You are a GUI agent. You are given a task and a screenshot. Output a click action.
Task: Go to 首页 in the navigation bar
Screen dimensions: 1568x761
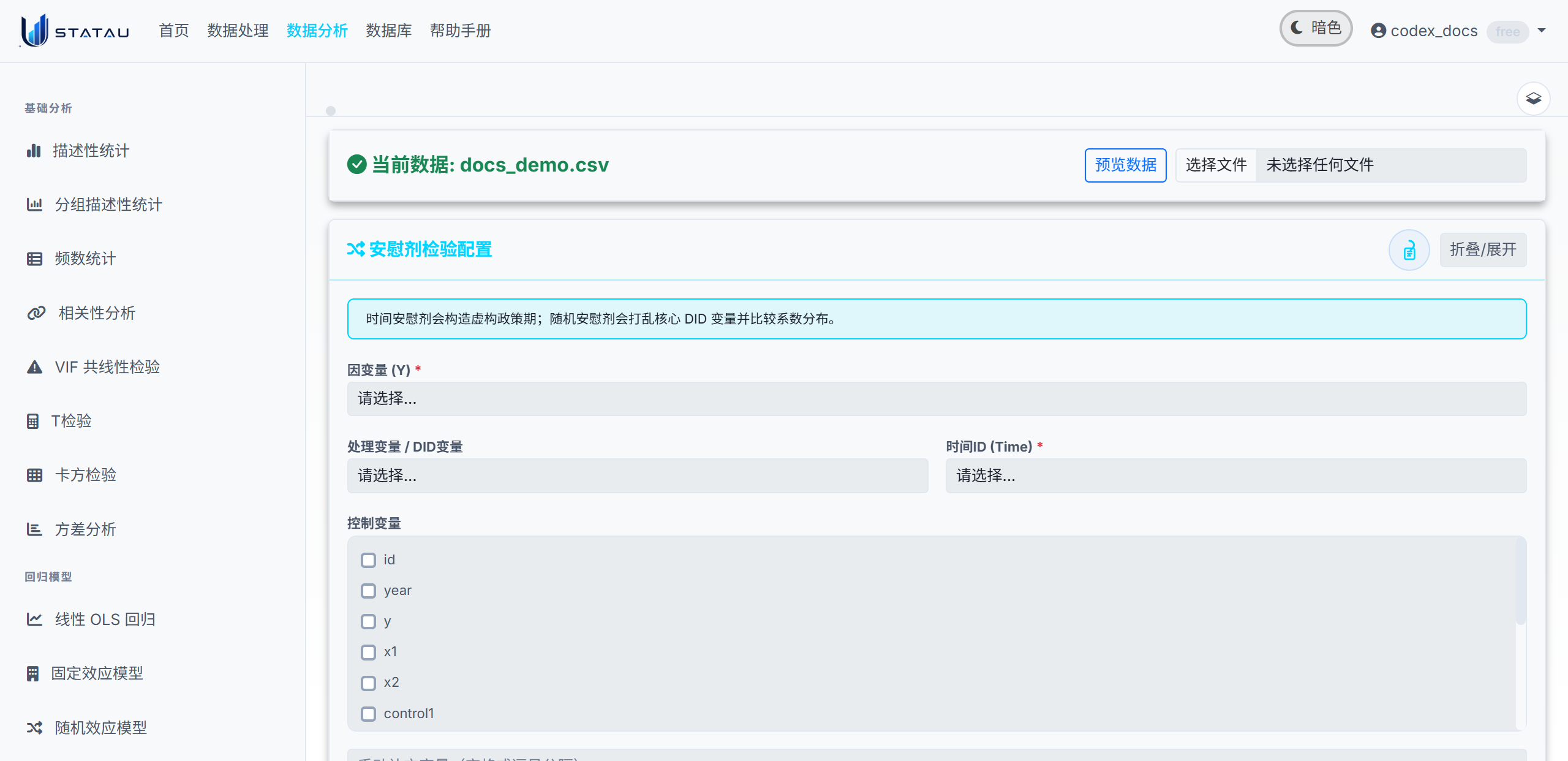point(174,31)
